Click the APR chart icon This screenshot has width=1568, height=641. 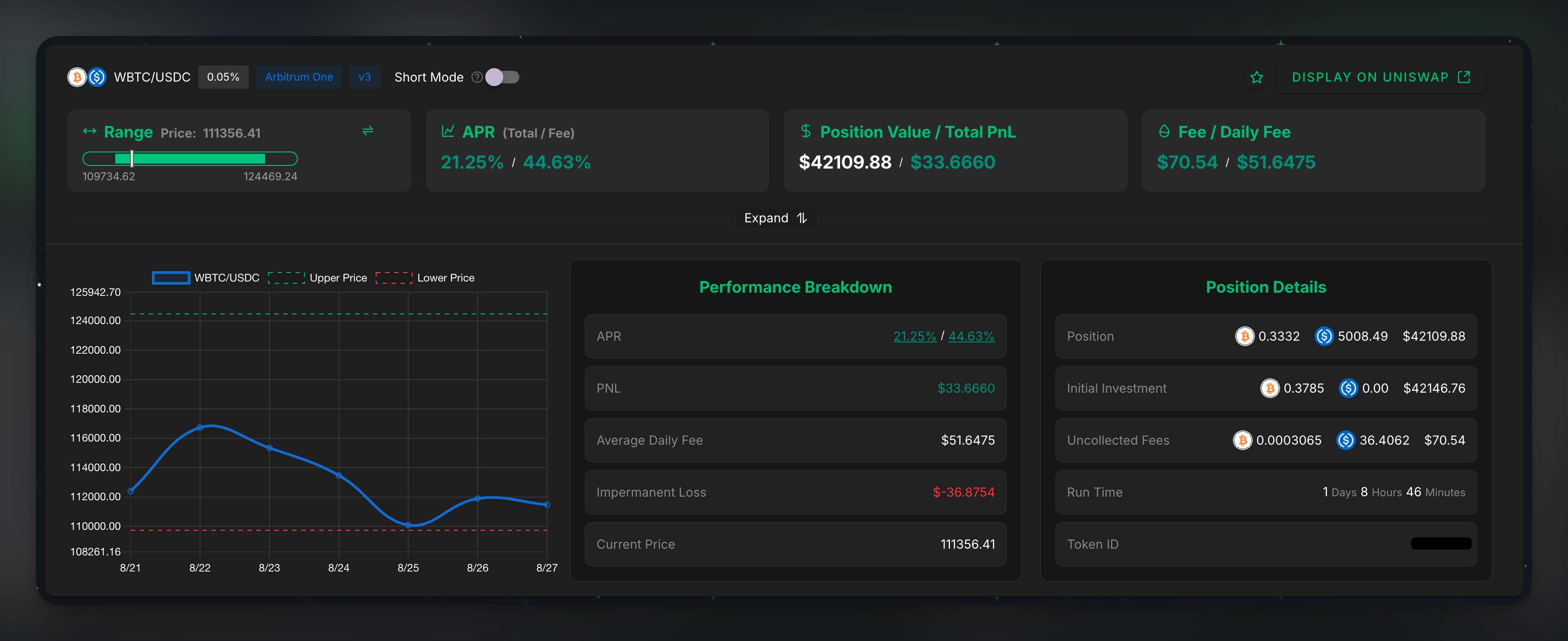[448, 131]
